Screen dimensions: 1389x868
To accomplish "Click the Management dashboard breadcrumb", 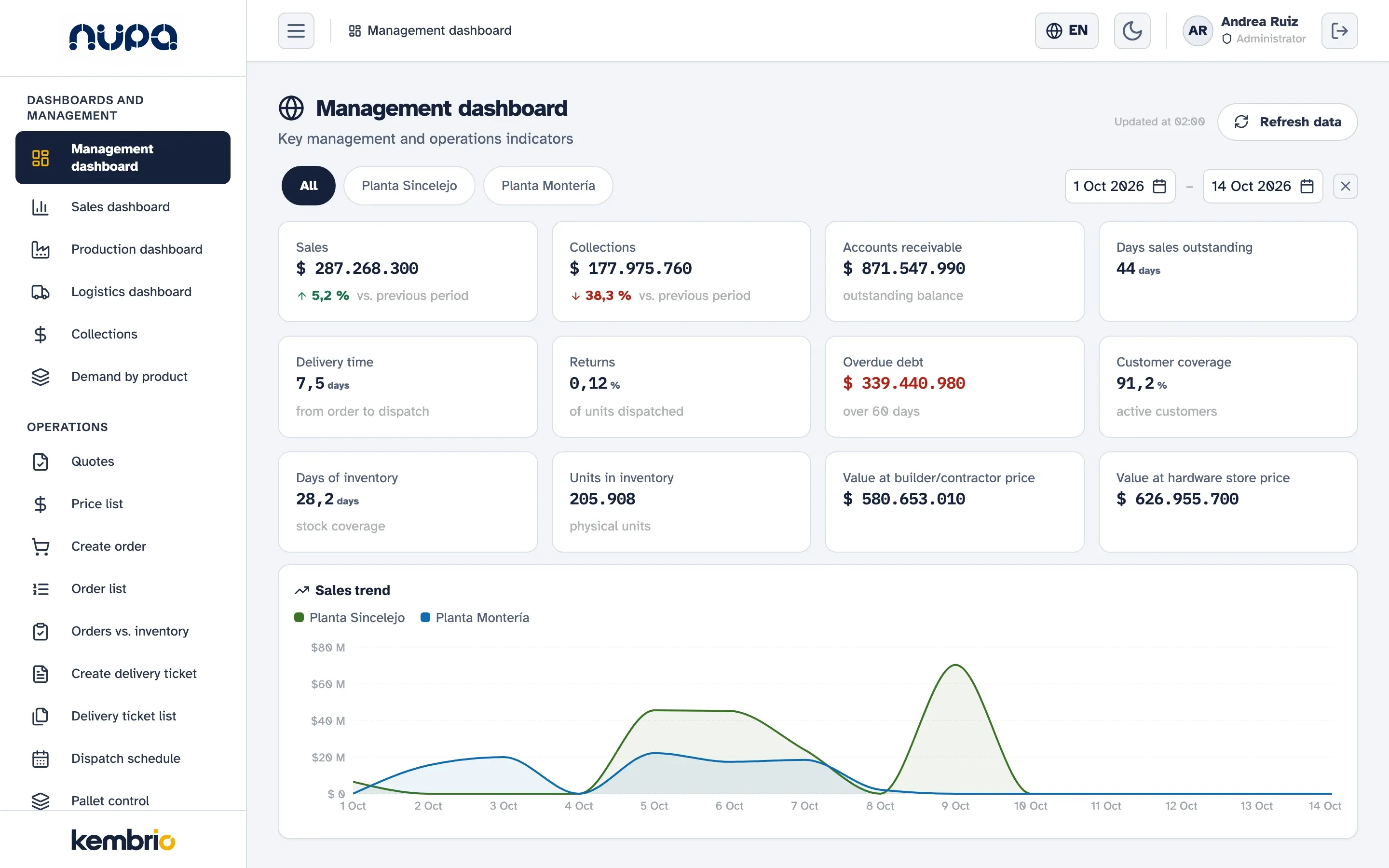I will pos(430,30).
